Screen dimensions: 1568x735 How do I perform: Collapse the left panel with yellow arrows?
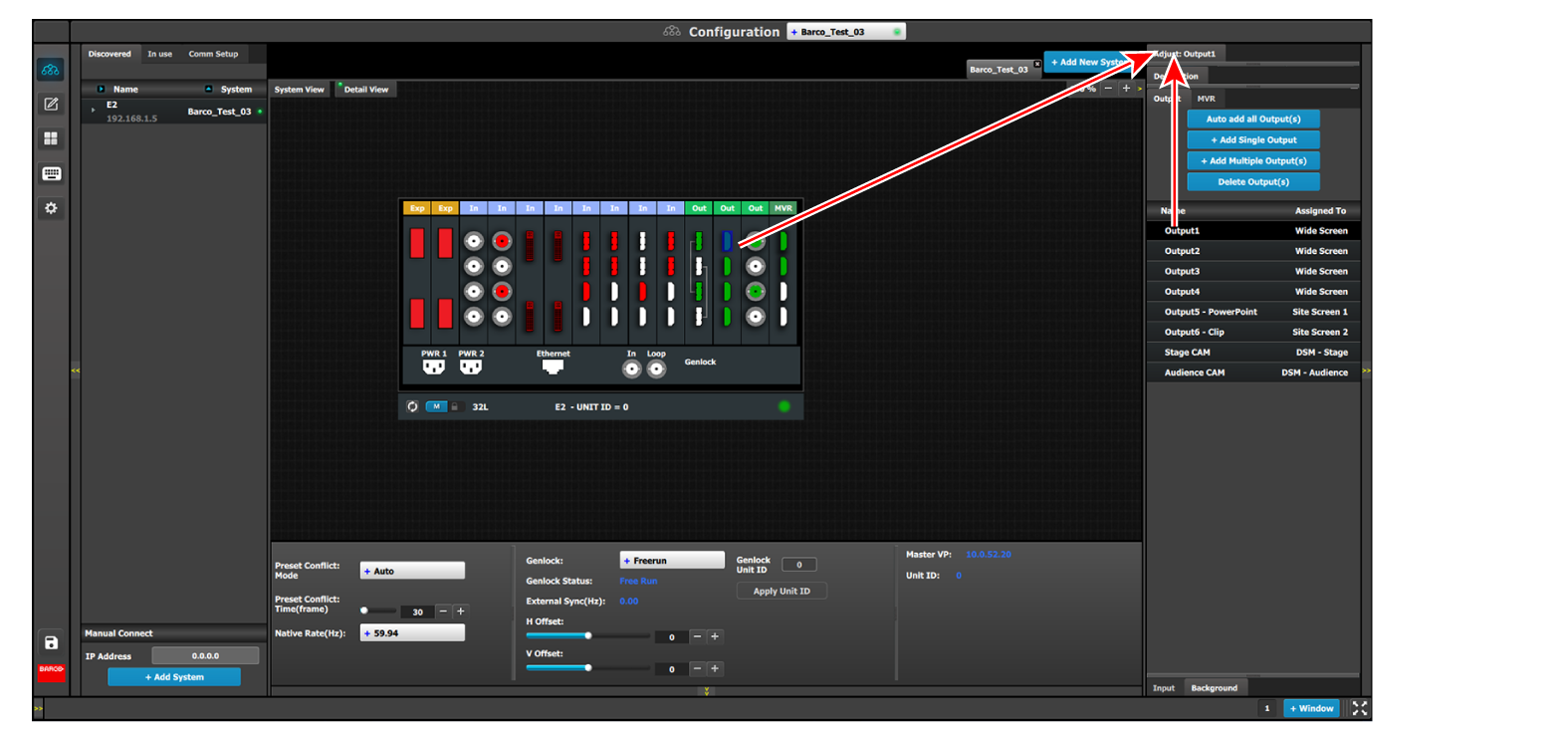75,370
